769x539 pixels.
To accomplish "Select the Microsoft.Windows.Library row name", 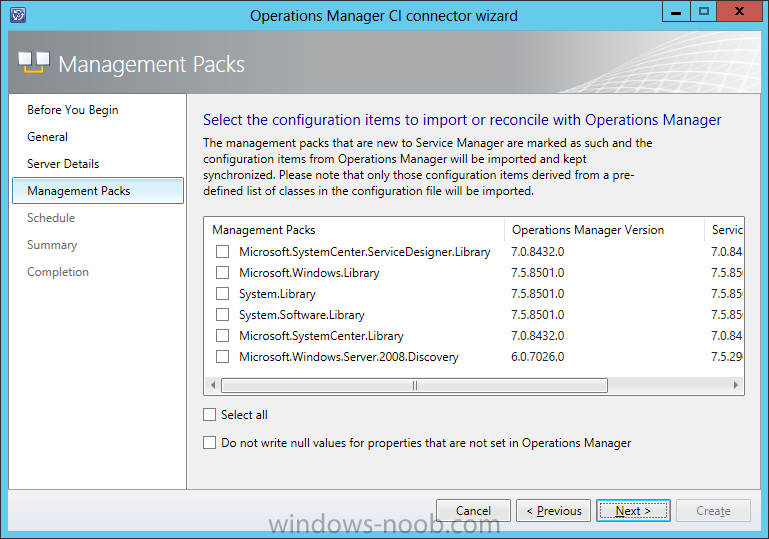I will (x=309, y=273).
